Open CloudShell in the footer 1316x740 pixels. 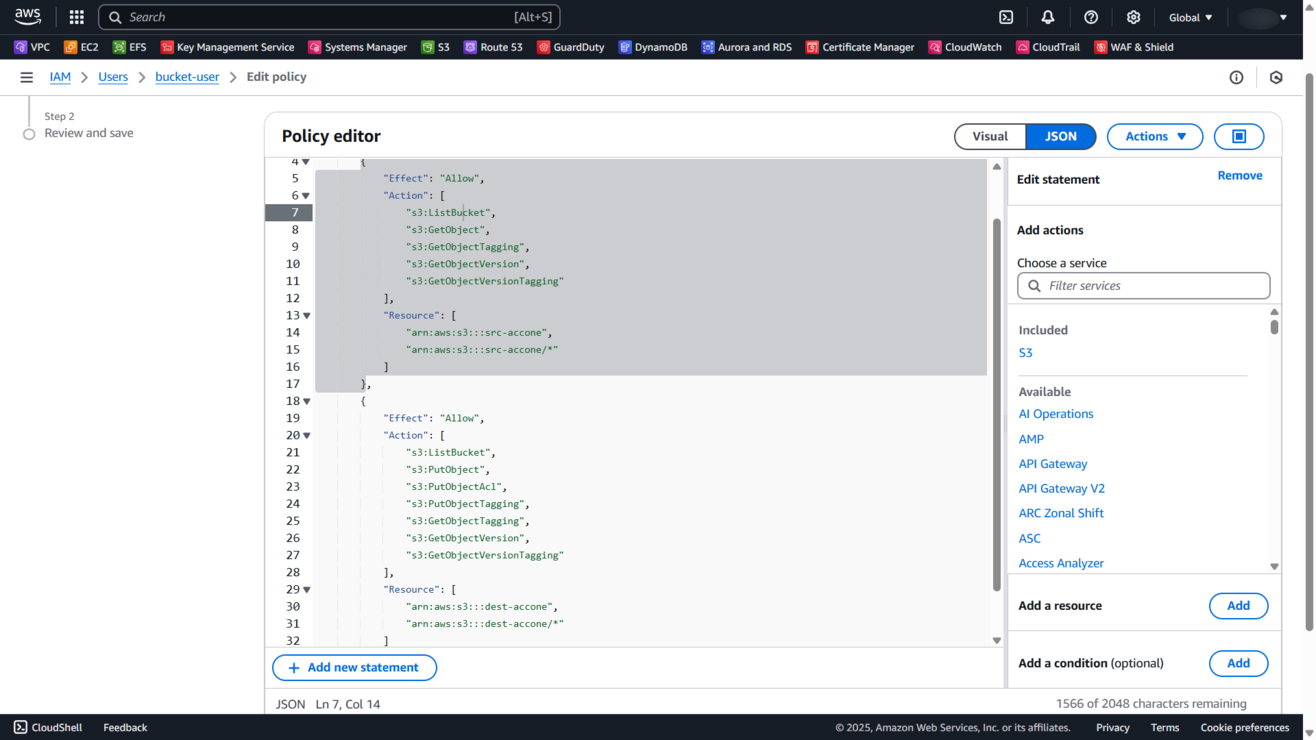coord(48,727)
